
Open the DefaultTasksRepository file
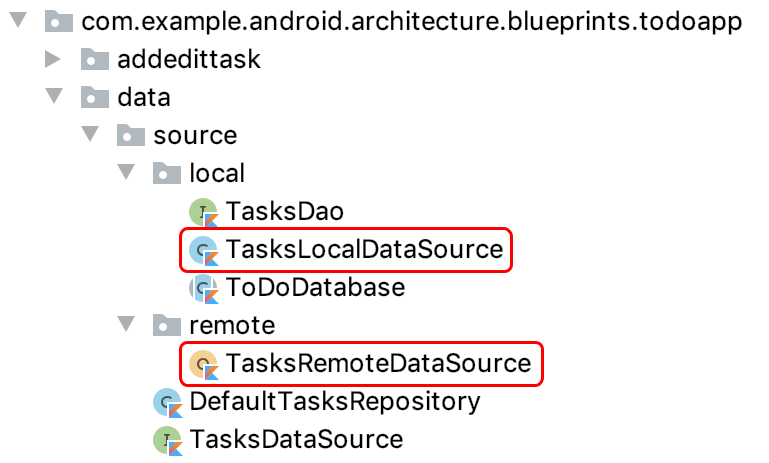335,402
